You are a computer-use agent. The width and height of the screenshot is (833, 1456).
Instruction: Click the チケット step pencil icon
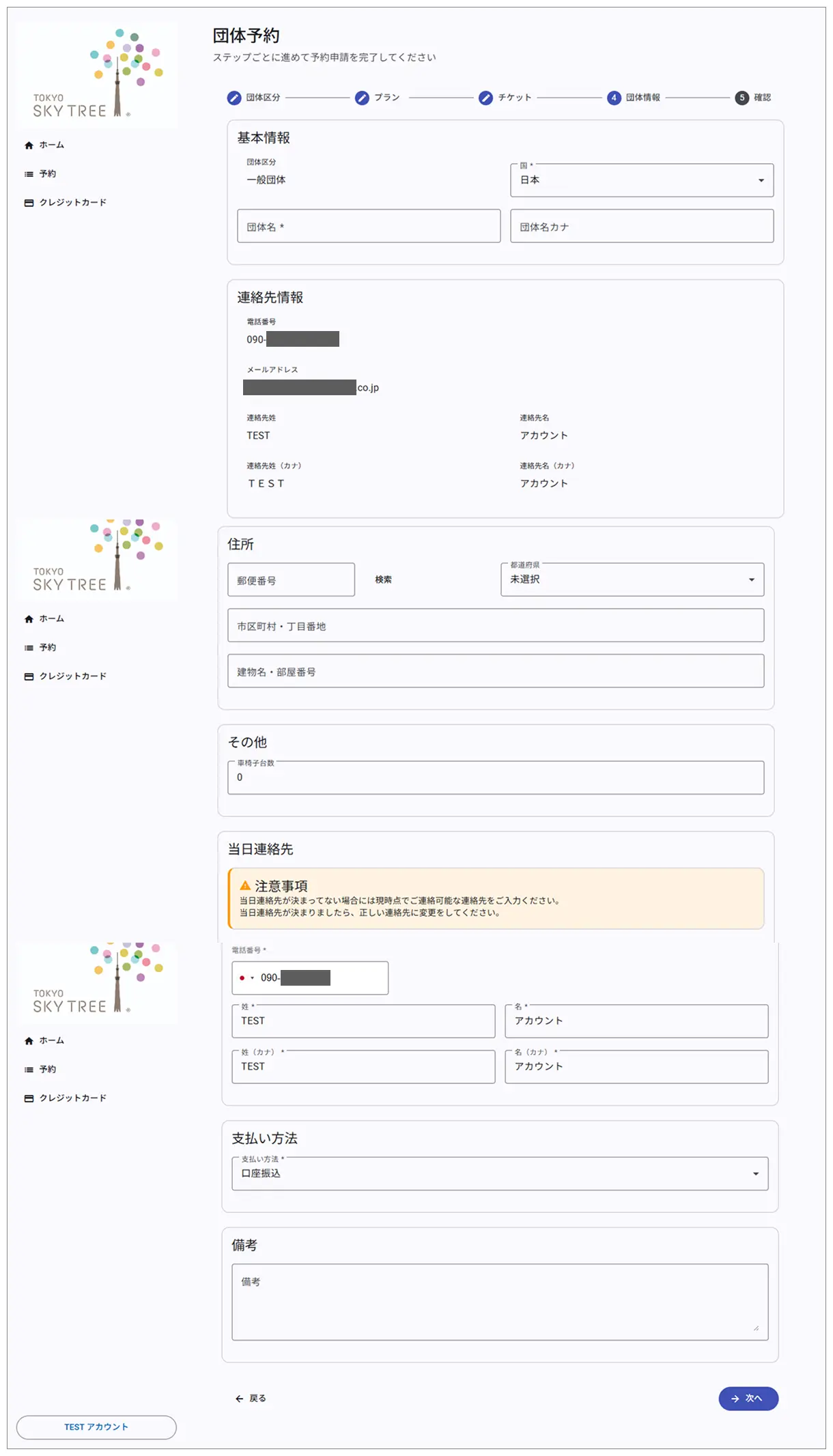tap(485, 98)
